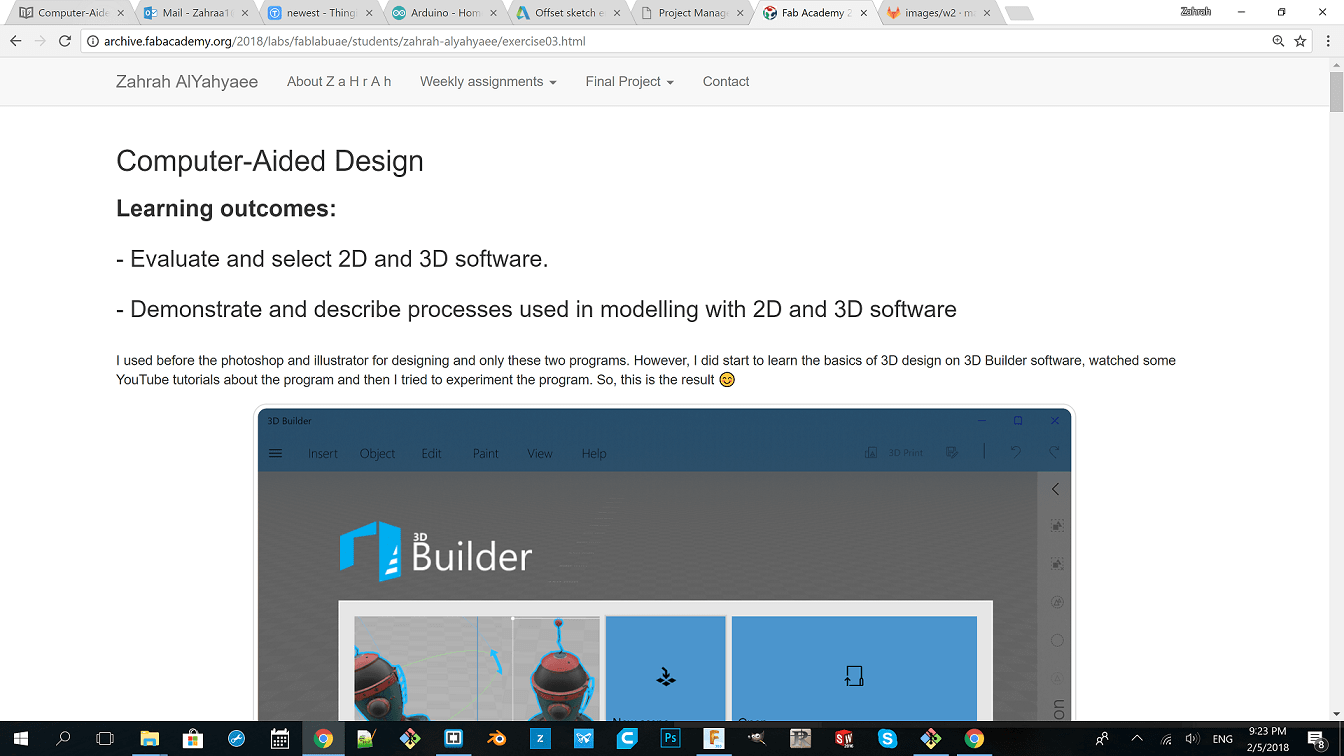Screen dimensions: 1344x756
Task: Open the zoom magnifier icon in address bar
Action: pyautogui.click(x=1278, y=41)
